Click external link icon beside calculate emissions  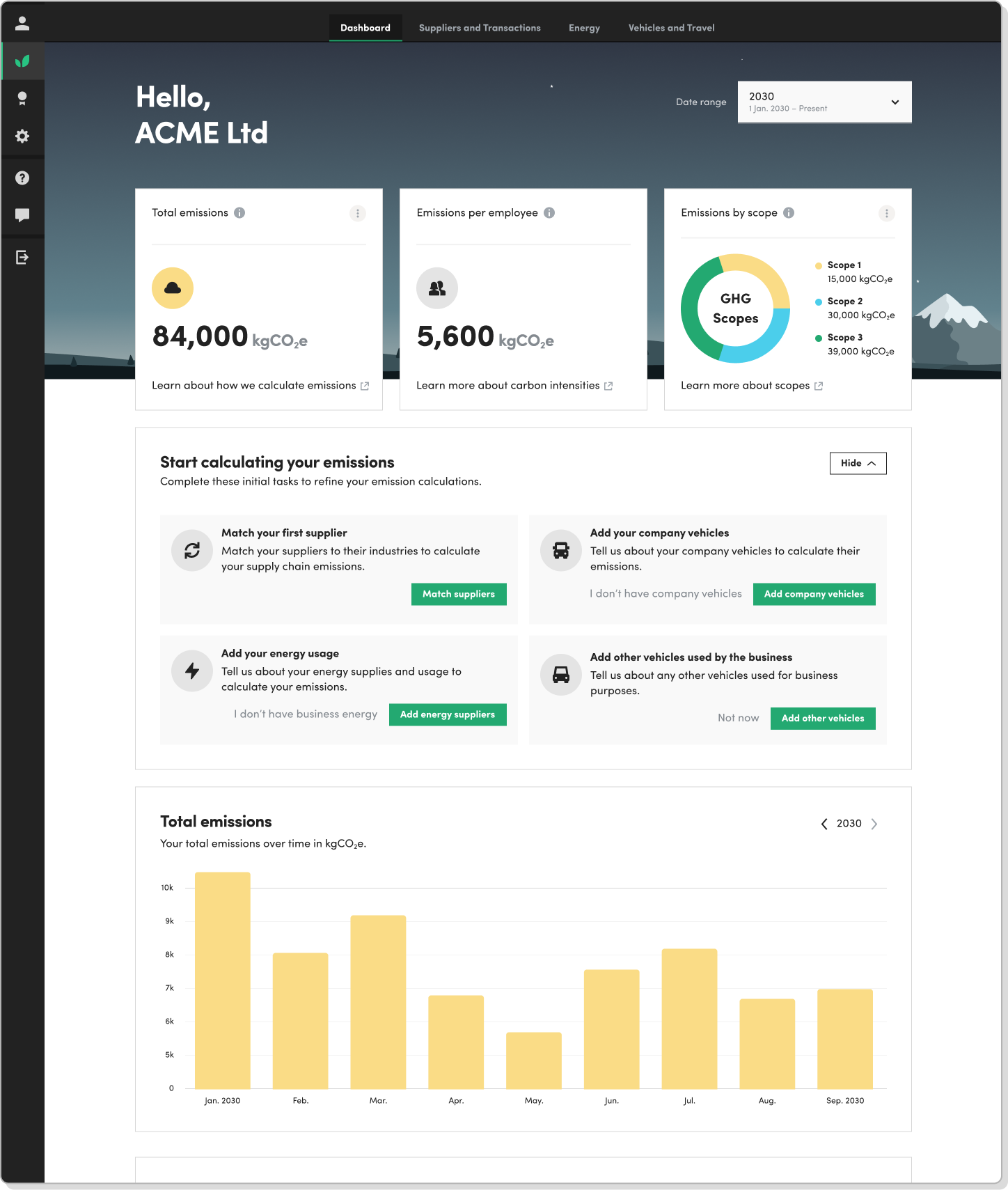click(365, 386)
